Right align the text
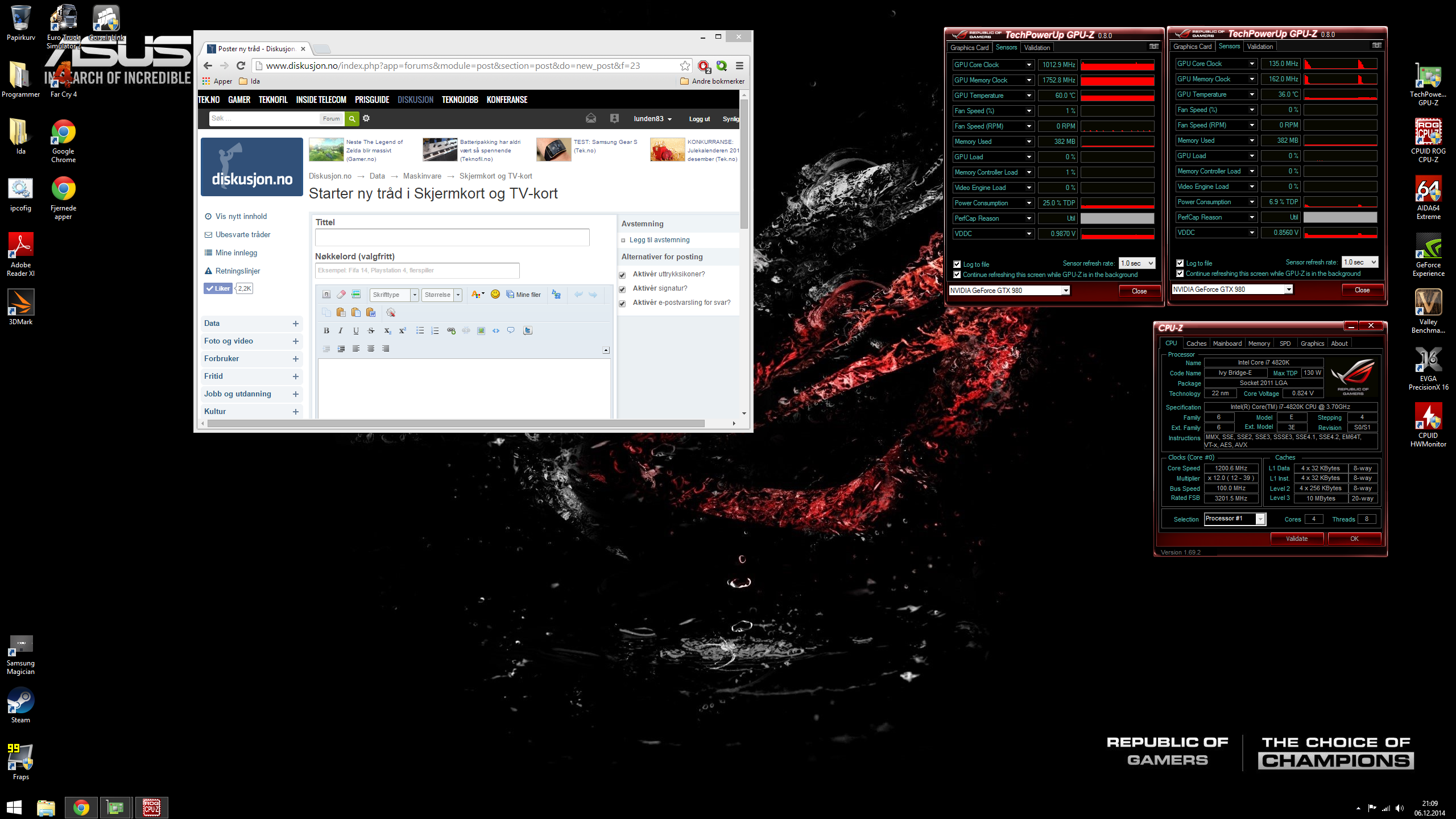Image resolution: width=1456 pixels, height=819 pixels. pos(386,349)
